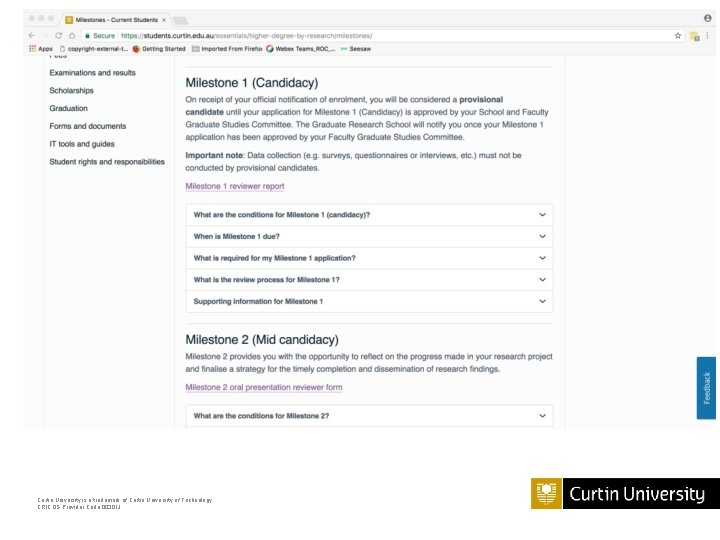Open the Milestone 1 reviewer report link
The width and height of the screenshot is (720, 540).
235,186
